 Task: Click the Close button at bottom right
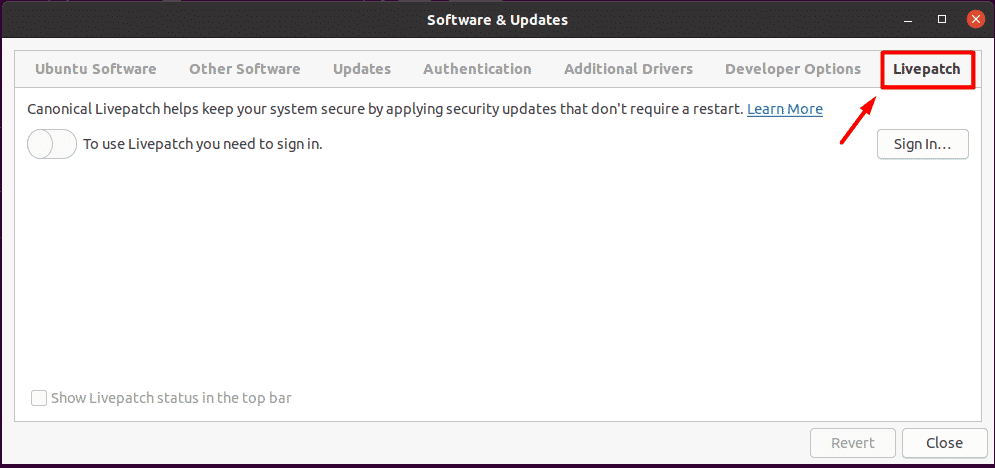coord(944,443)
